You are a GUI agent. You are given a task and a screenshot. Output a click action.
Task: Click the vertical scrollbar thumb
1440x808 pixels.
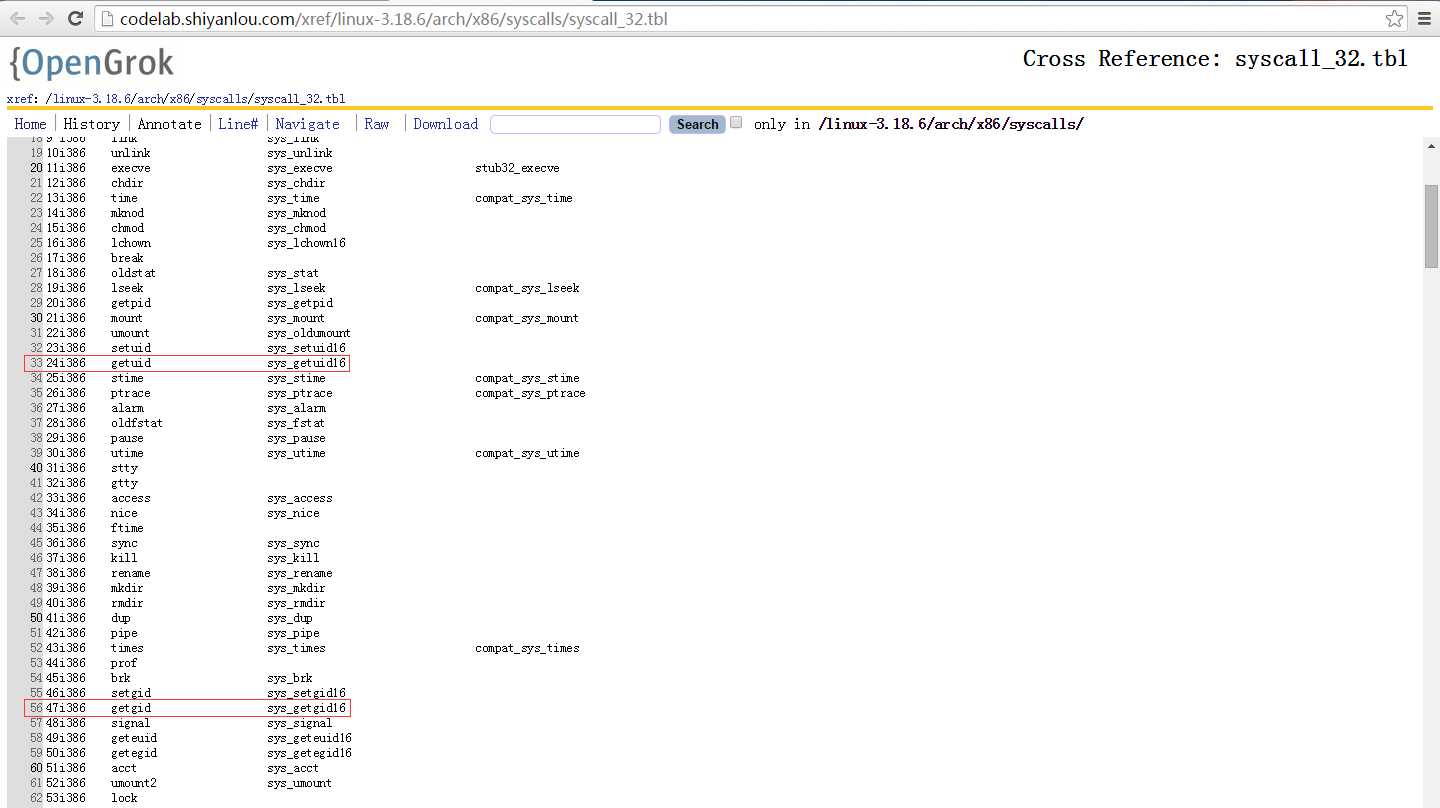[x=1431, y=226]
